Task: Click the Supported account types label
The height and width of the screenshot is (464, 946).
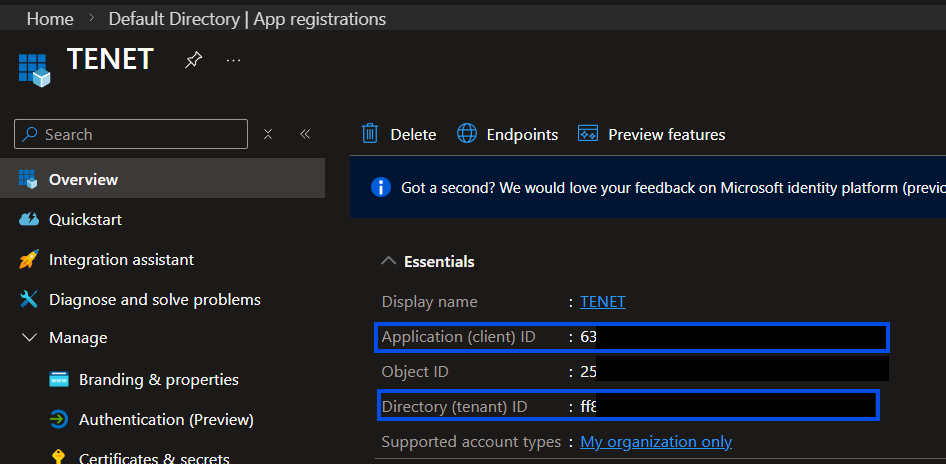Action: pos(472,442)
